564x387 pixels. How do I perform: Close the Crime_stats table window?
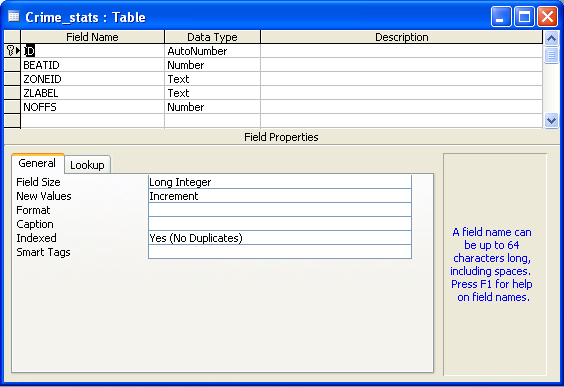pyautogui.click(x=547, y=17)
